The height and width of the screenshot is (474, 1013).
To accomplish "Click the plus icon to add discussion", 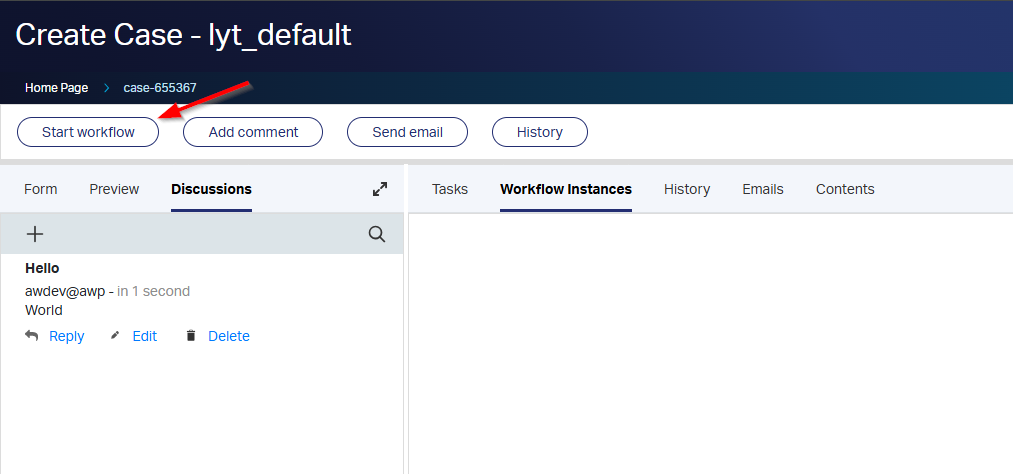I will coord(35,234).
